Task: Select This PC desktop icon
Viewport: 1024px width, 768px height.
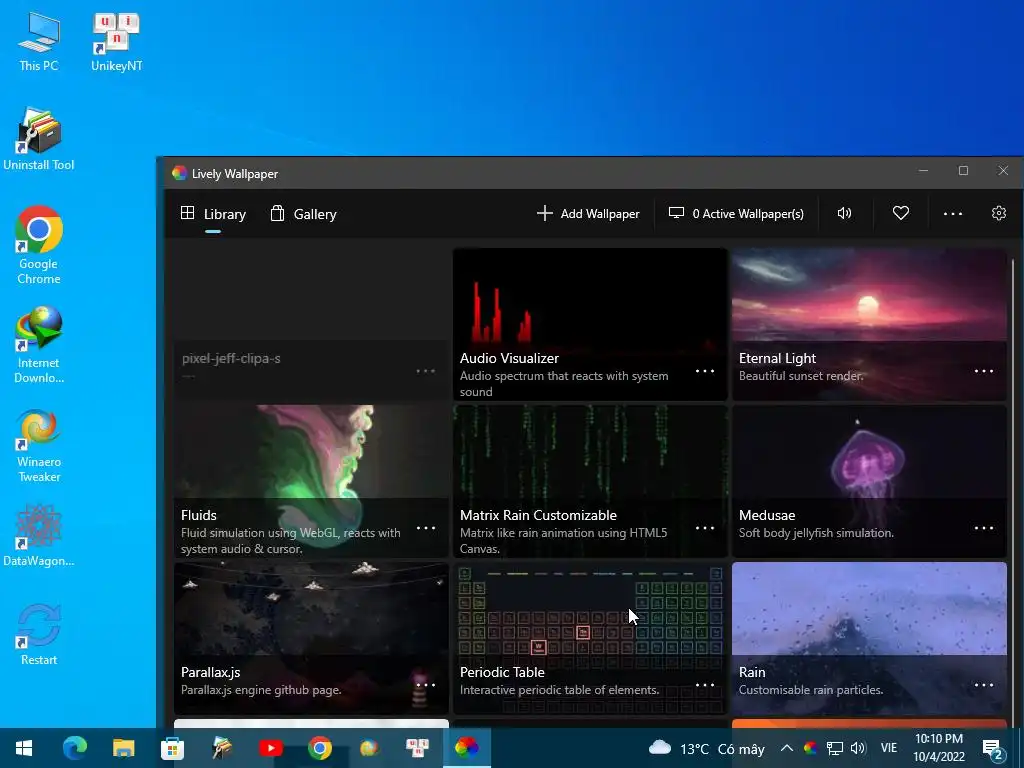Action: [39, 42]
